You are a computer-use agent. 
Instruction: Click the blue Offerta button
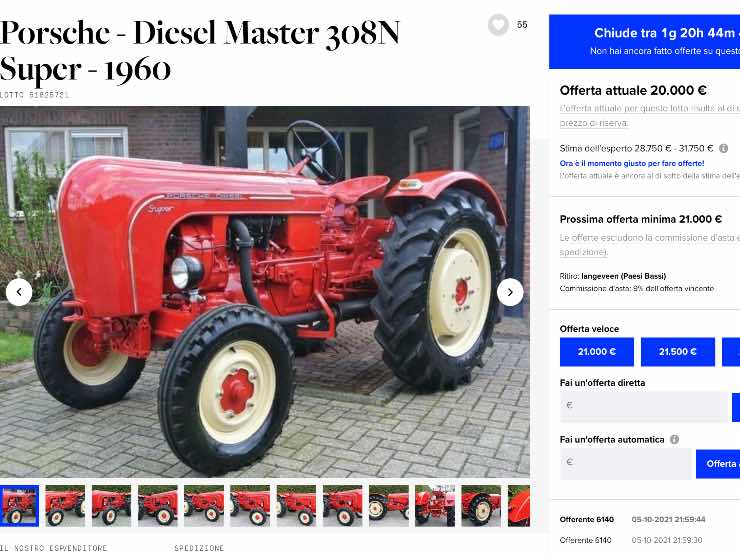718,463
